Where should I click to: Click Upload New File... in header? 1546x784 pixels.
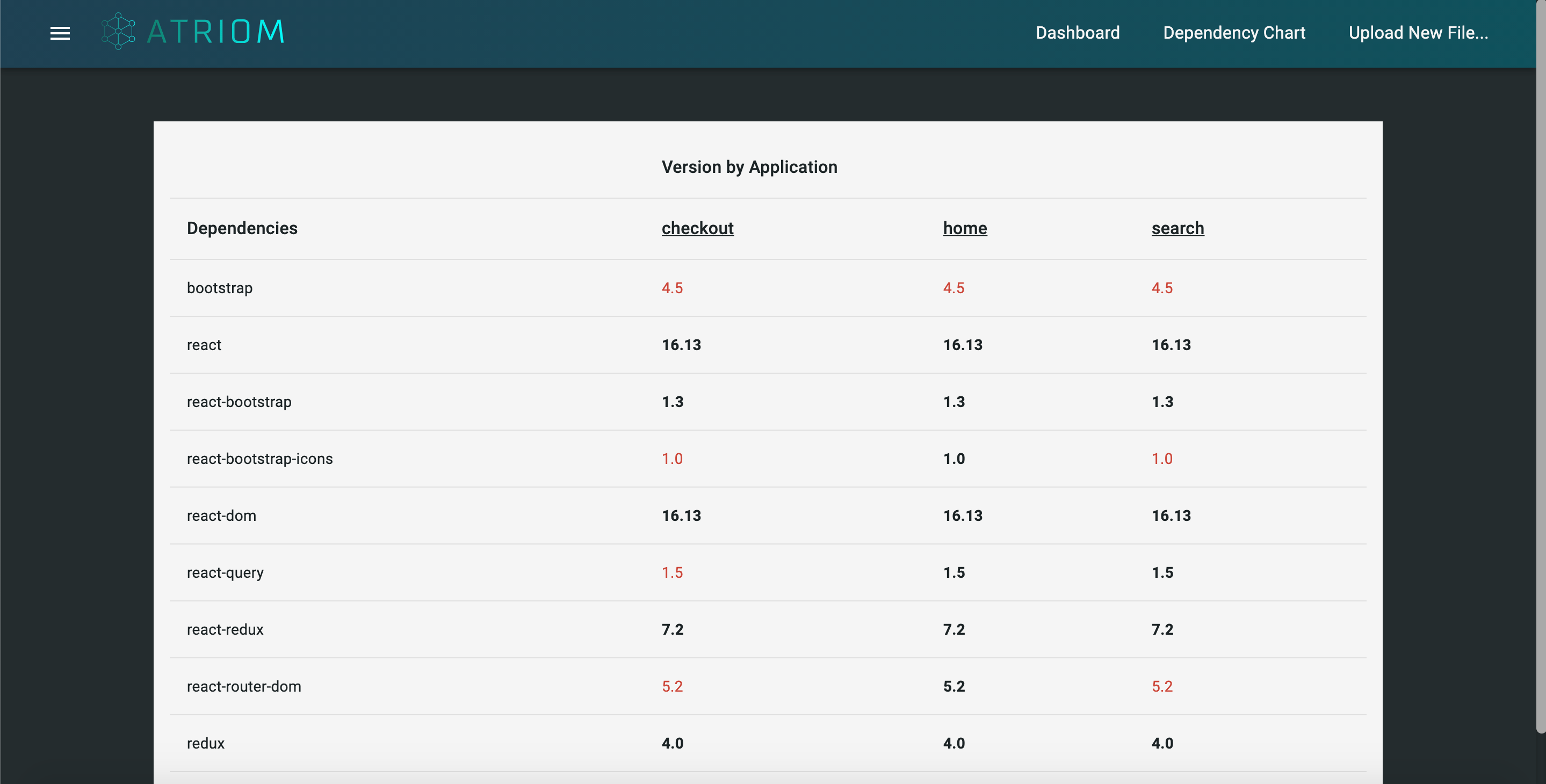pyautogui.click(x=1418, y=32)
